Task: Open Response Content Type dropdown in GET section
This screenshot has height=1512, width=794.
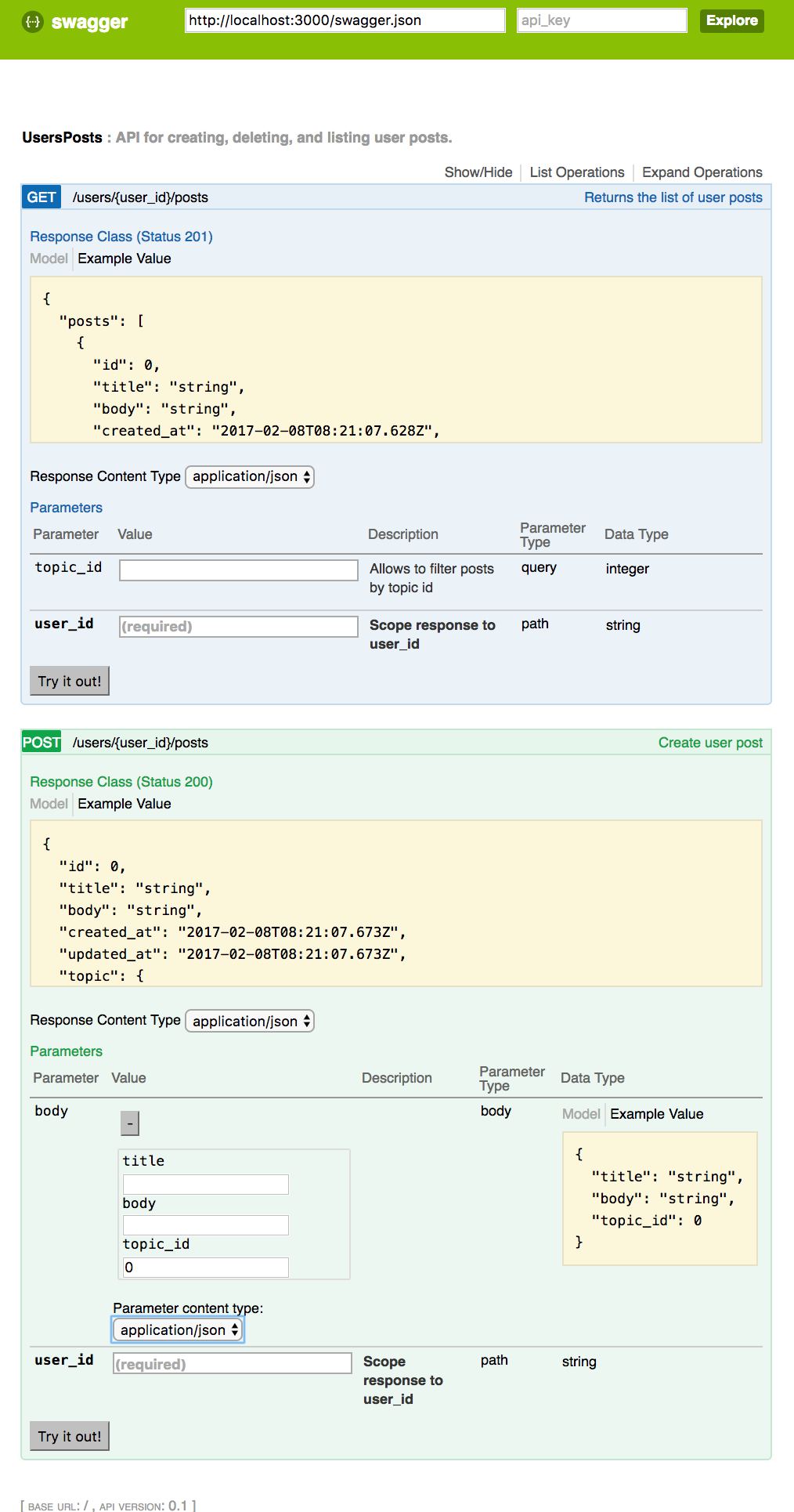Action: pos(250,476)
